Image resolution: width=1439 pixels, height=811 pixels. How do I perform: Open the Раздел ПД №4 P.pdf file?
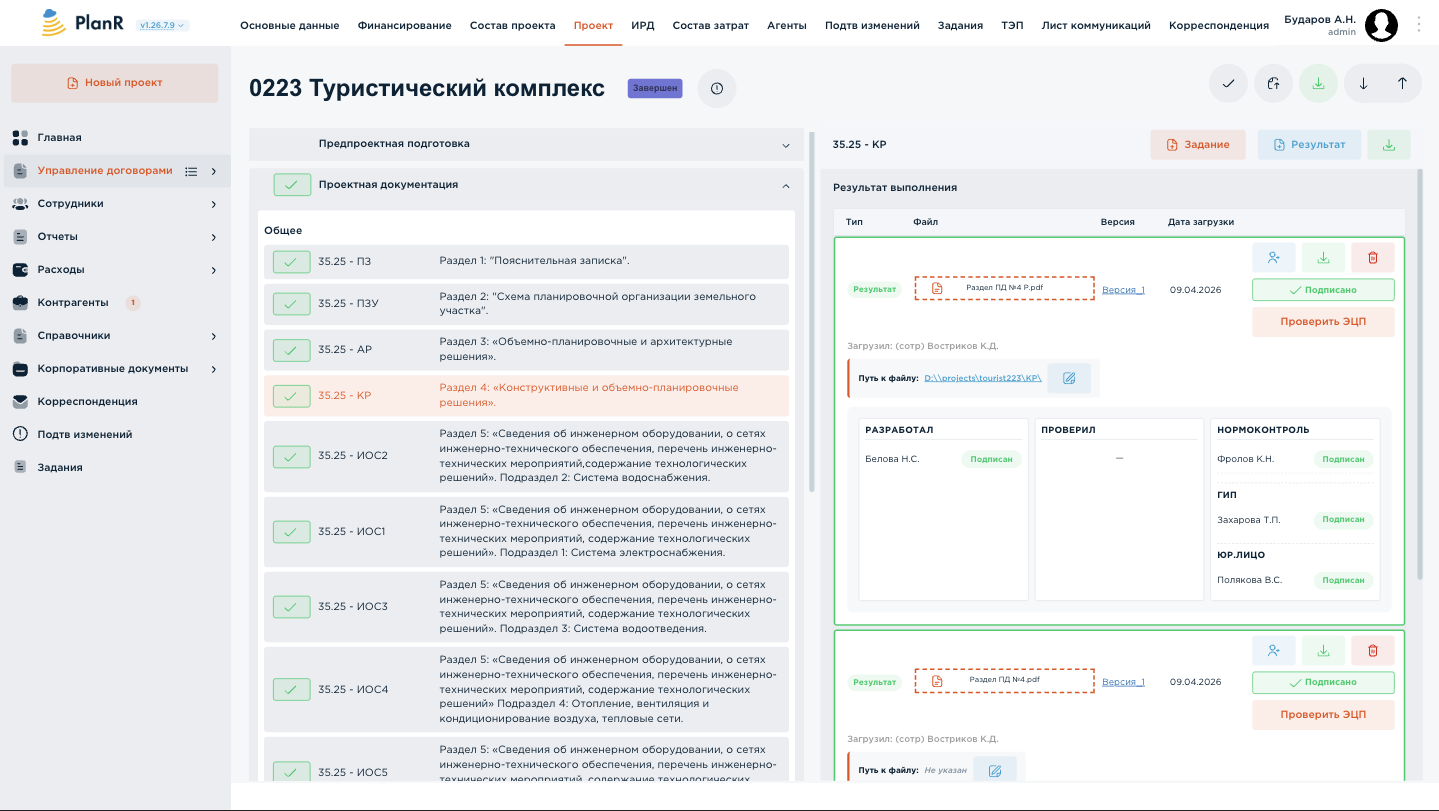click(x=1004, y=288)
